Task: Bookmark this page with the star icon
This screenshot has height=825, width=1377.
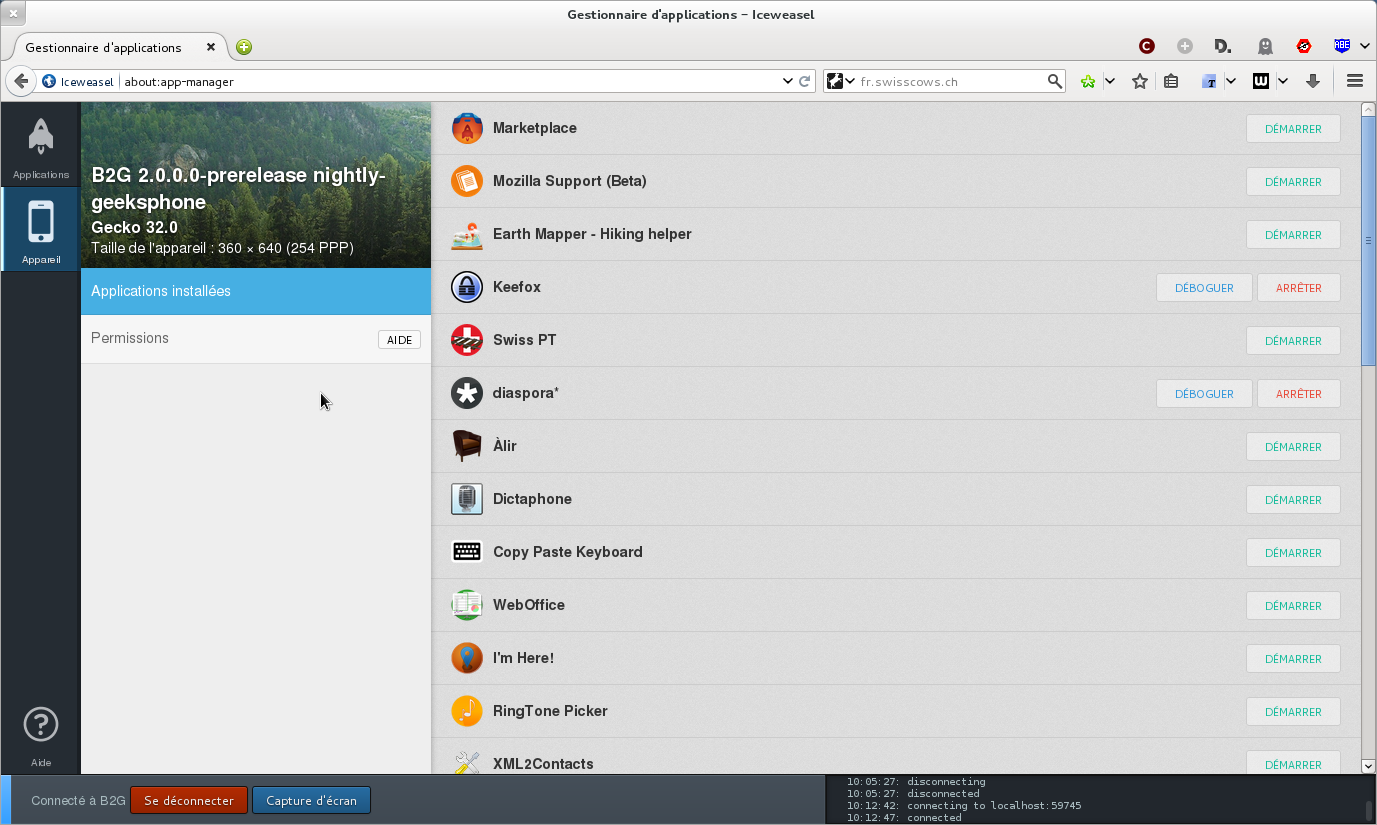Action: (1140, 81)
